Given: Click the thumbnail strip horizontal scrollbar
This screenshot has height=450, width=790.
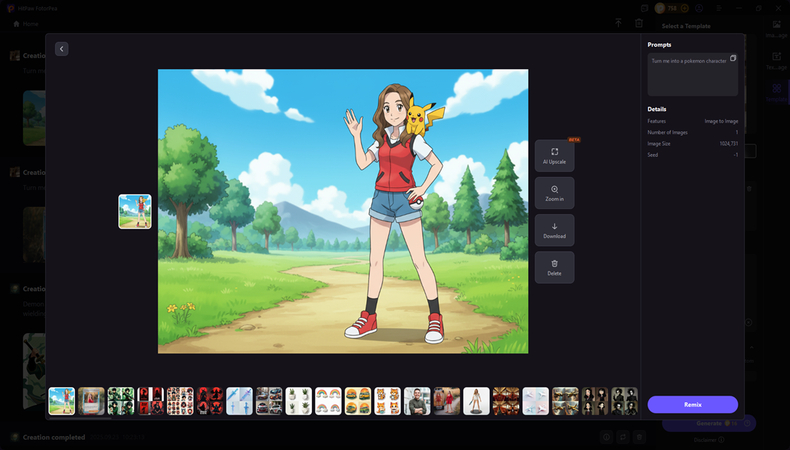Looking at the screenshot, I should pyautogui.click(x=80, y=418).
